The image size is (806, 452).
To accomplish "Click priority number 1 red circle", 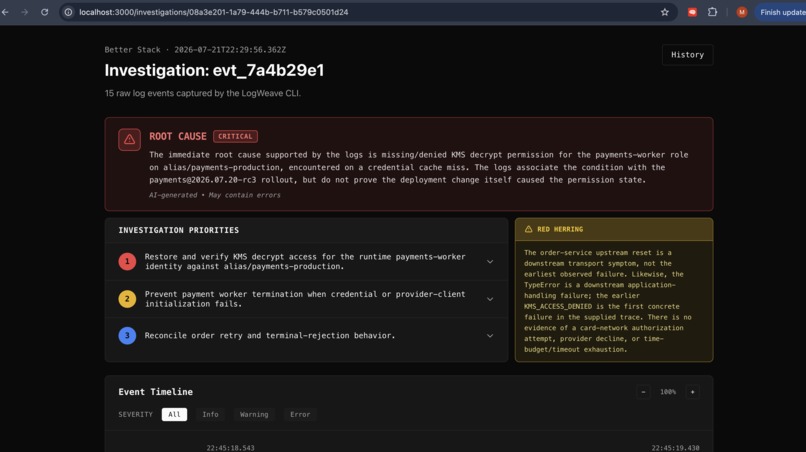I will 127,261.
